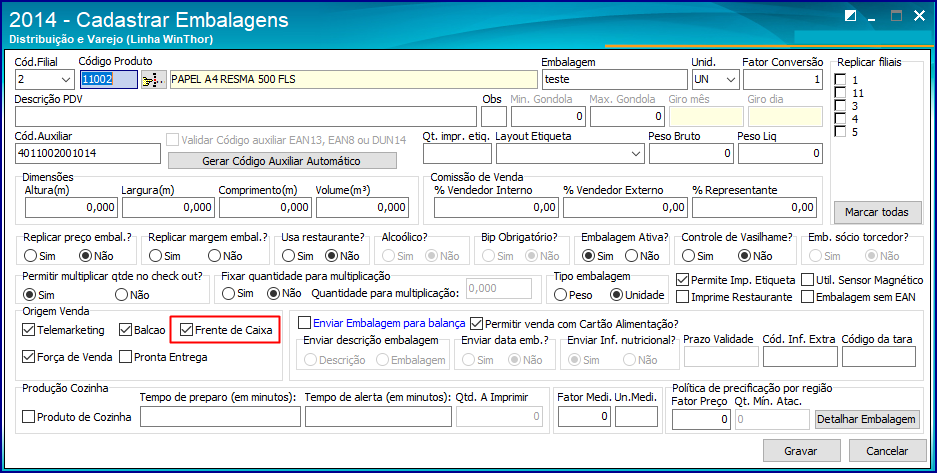This screenshot has height=473, width=937.
Task: Click the Fator Medi. field
Action: 584,416
